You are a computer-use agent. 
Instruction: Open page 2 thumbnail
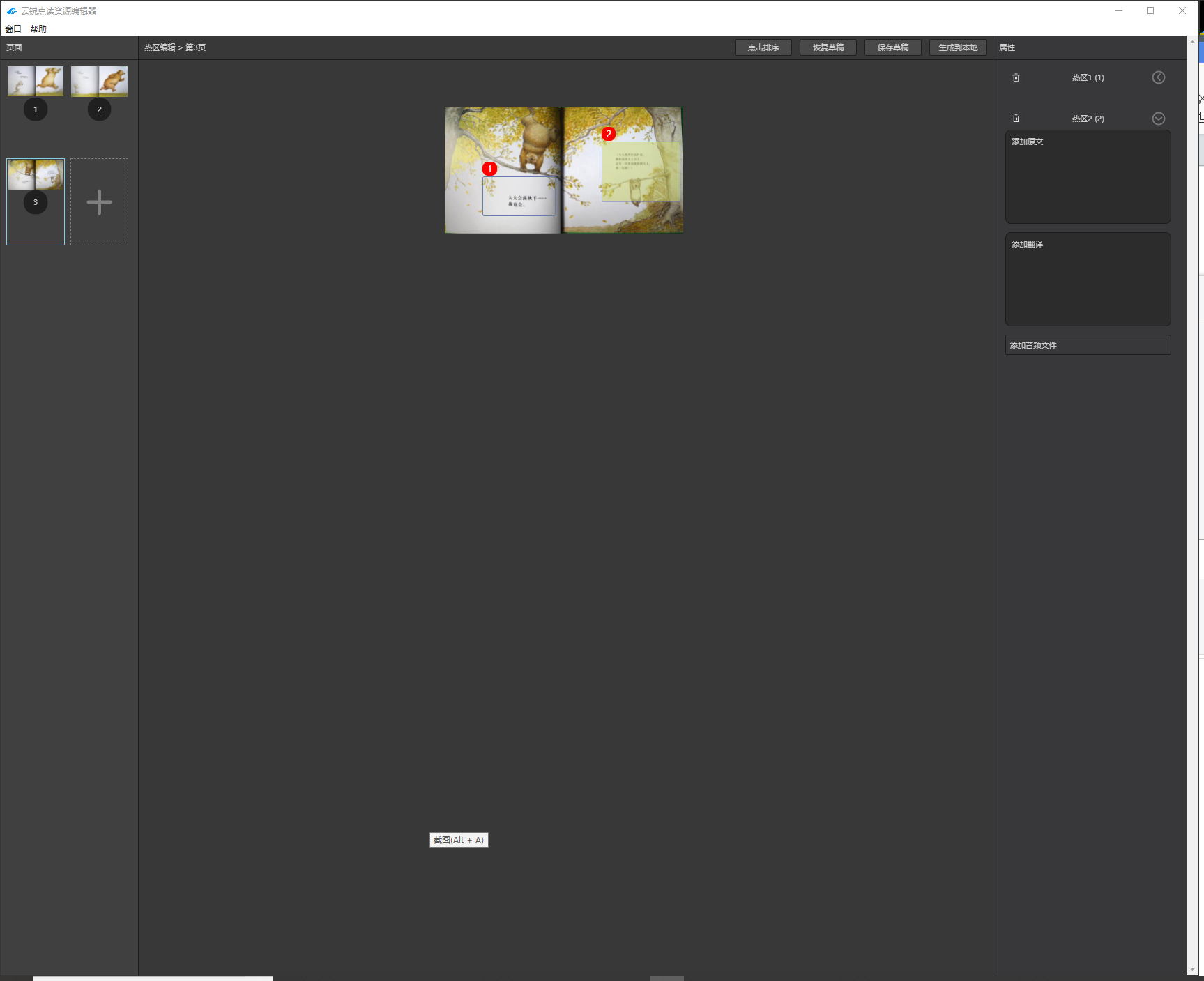99,82
